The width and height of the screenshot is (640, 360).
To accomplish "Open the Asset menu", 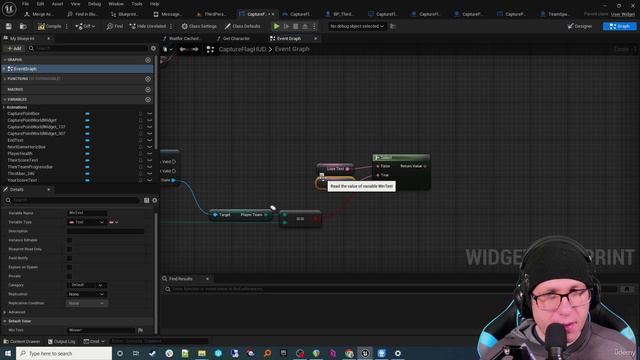I will [x=57, y=4].
